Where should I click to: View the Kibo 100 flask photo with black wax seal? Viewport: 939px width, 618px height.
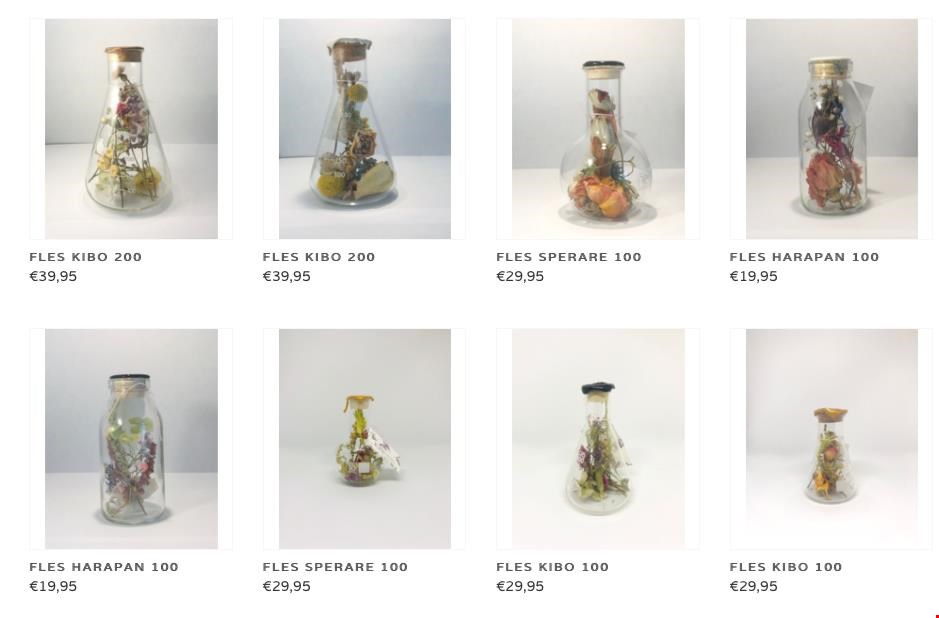pos(598,439)
